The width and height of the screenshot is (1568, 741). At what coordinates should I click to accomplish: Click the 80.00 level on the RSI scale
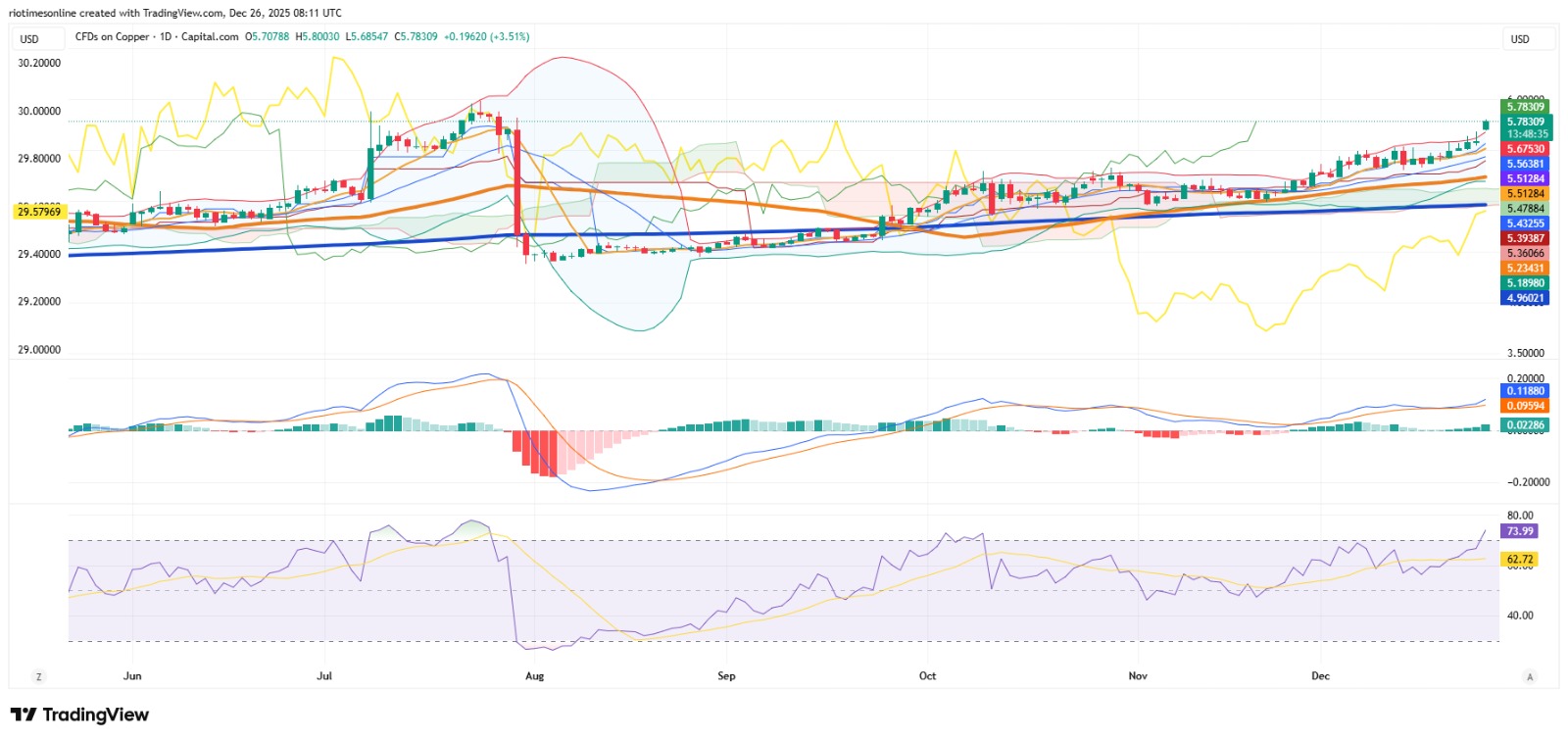click(x=1520, y=516)
